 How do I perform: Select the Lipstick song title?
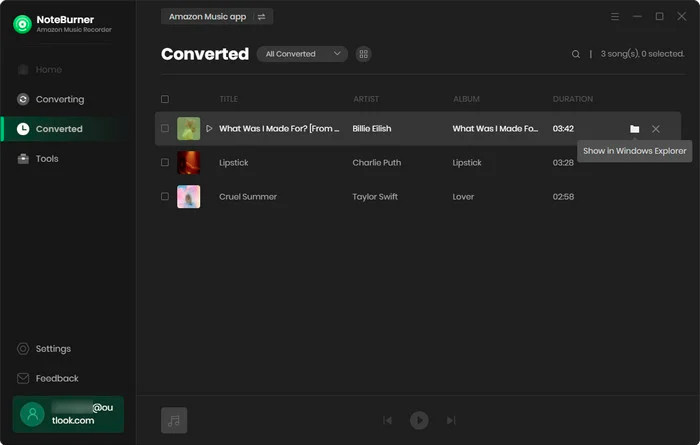[233, 162]
